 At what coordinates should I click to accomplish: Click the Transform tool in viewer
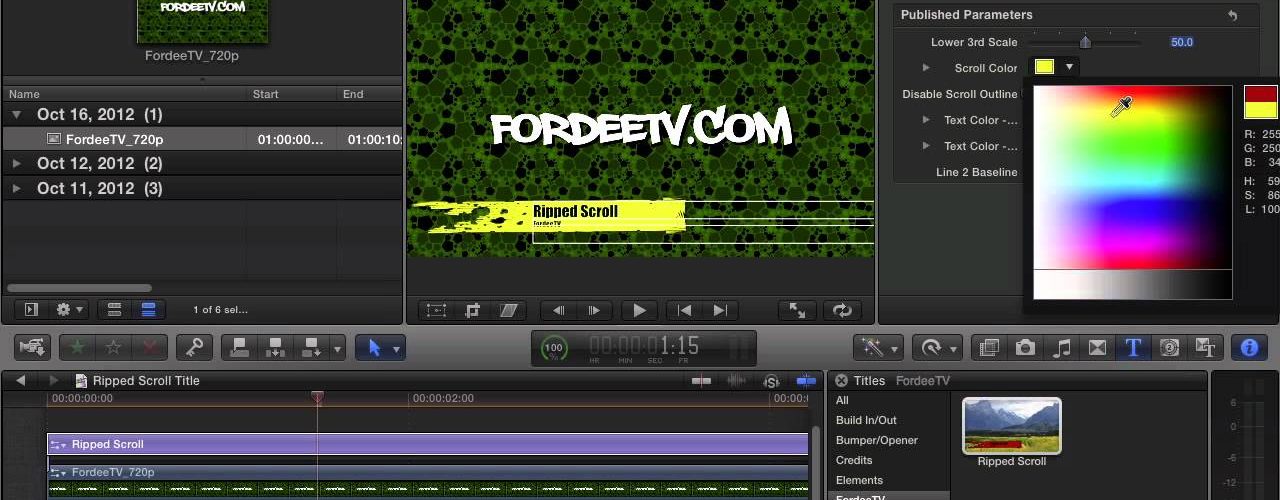[437, 311]
